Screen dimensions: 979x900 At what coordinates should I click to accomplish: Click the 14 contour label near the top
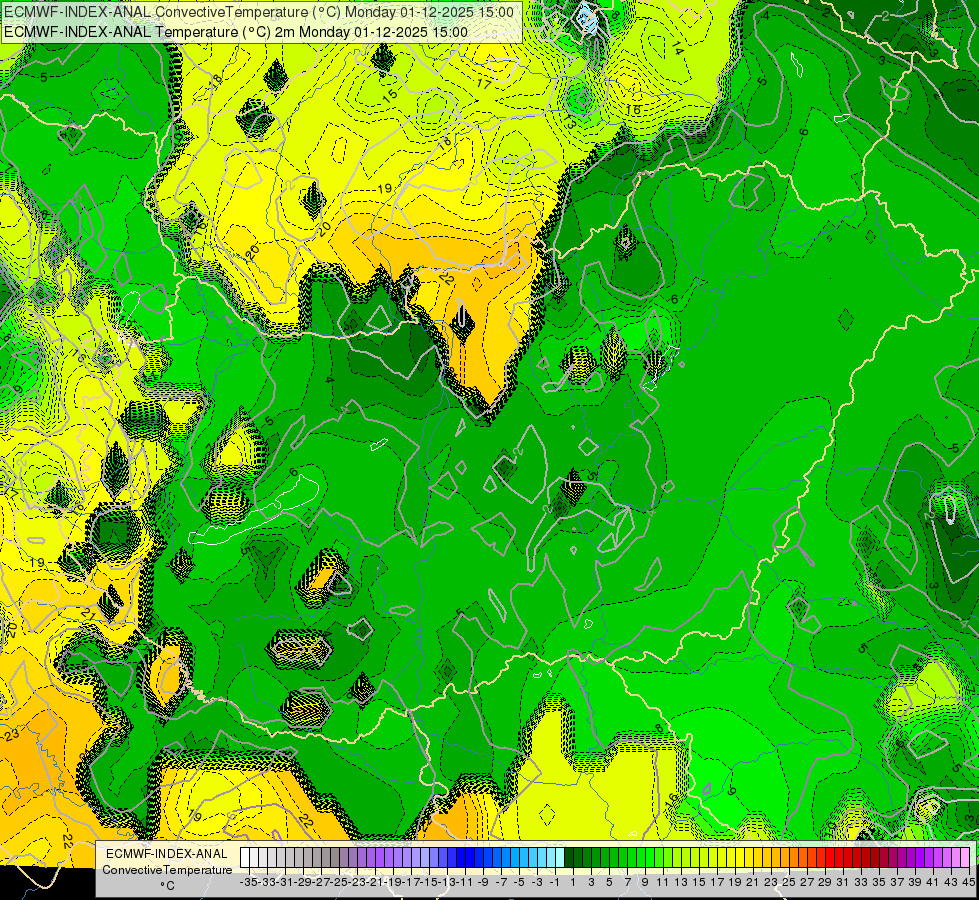tap(679, 47)
